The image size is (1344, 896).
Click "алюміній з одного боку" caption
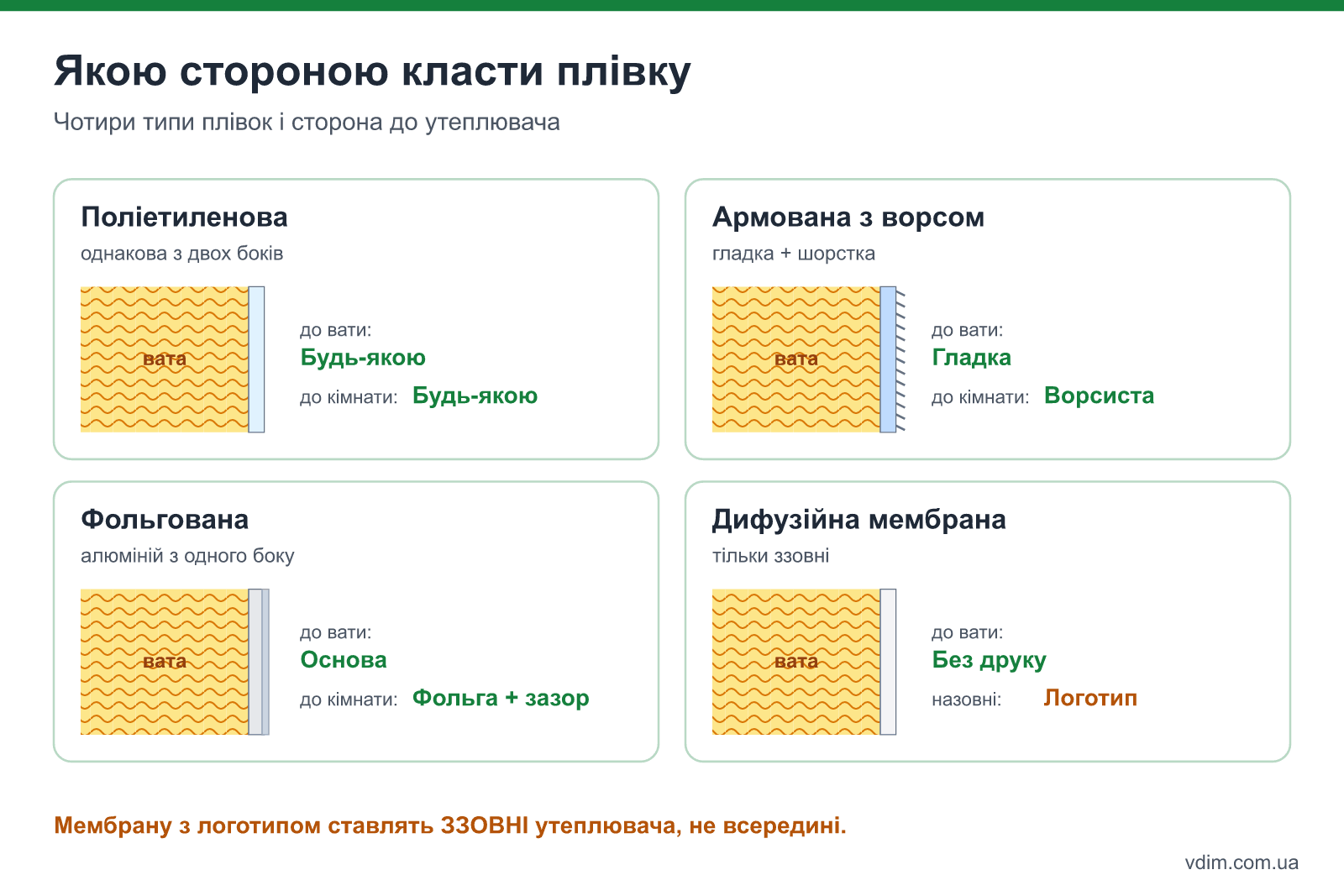[187, 556]
